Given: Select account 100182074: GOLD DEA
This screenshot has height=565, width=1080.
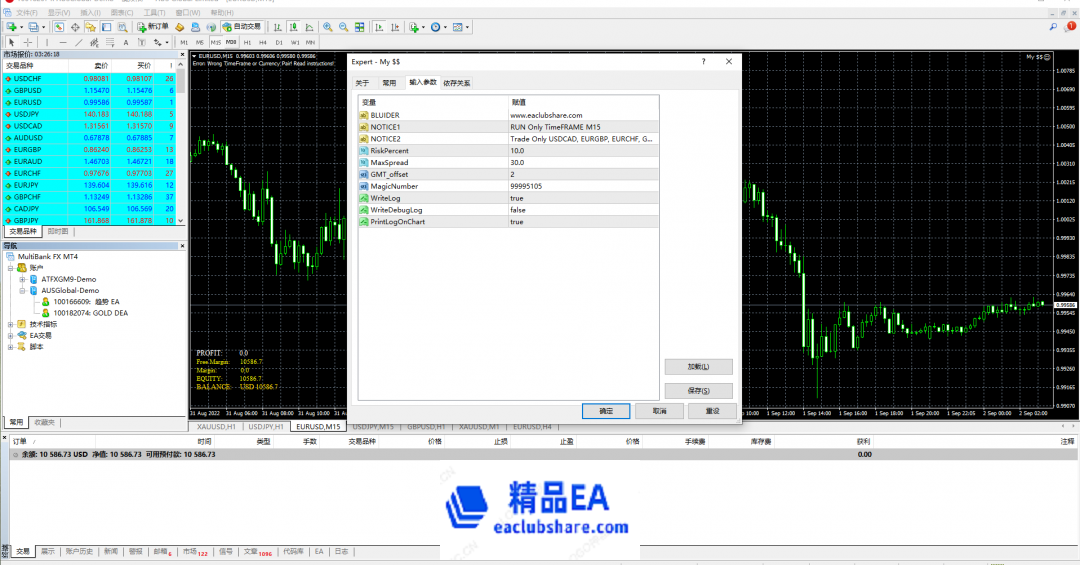Looking at the screenshot, I should click(90, 313).
